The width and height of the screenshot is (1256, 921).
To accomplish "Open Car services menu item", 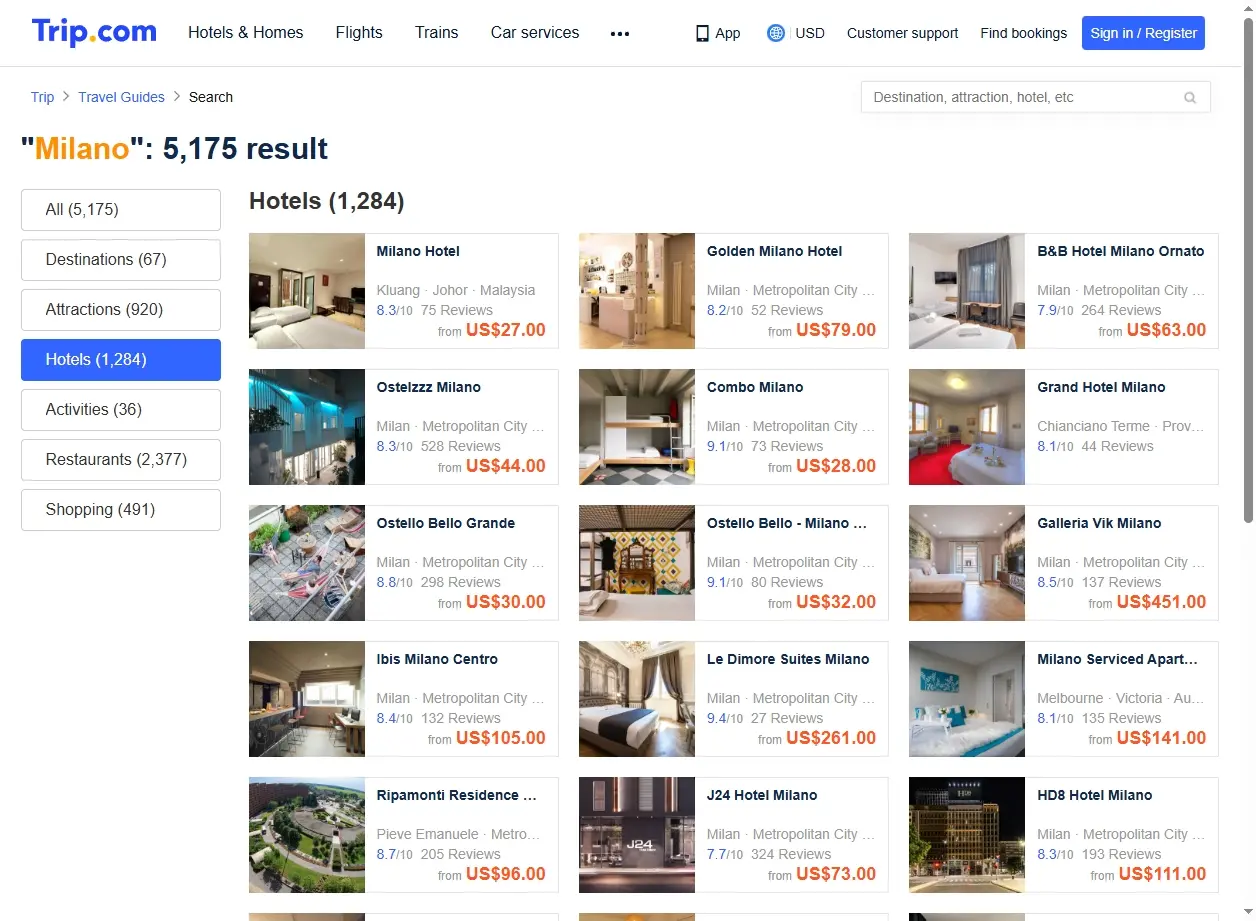I will (x=535, y=32).
